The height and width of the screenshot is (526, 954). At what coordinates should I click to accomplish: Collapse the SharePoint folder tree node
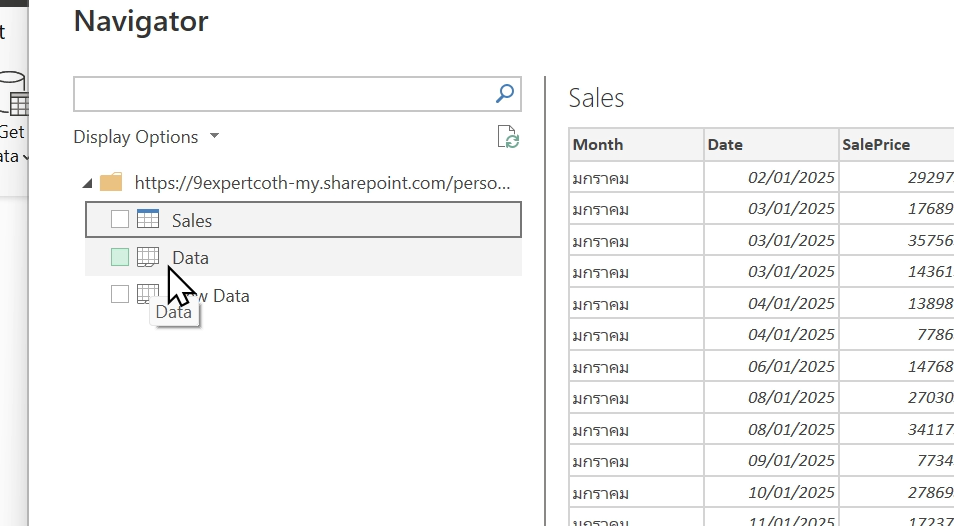(88, 183)
